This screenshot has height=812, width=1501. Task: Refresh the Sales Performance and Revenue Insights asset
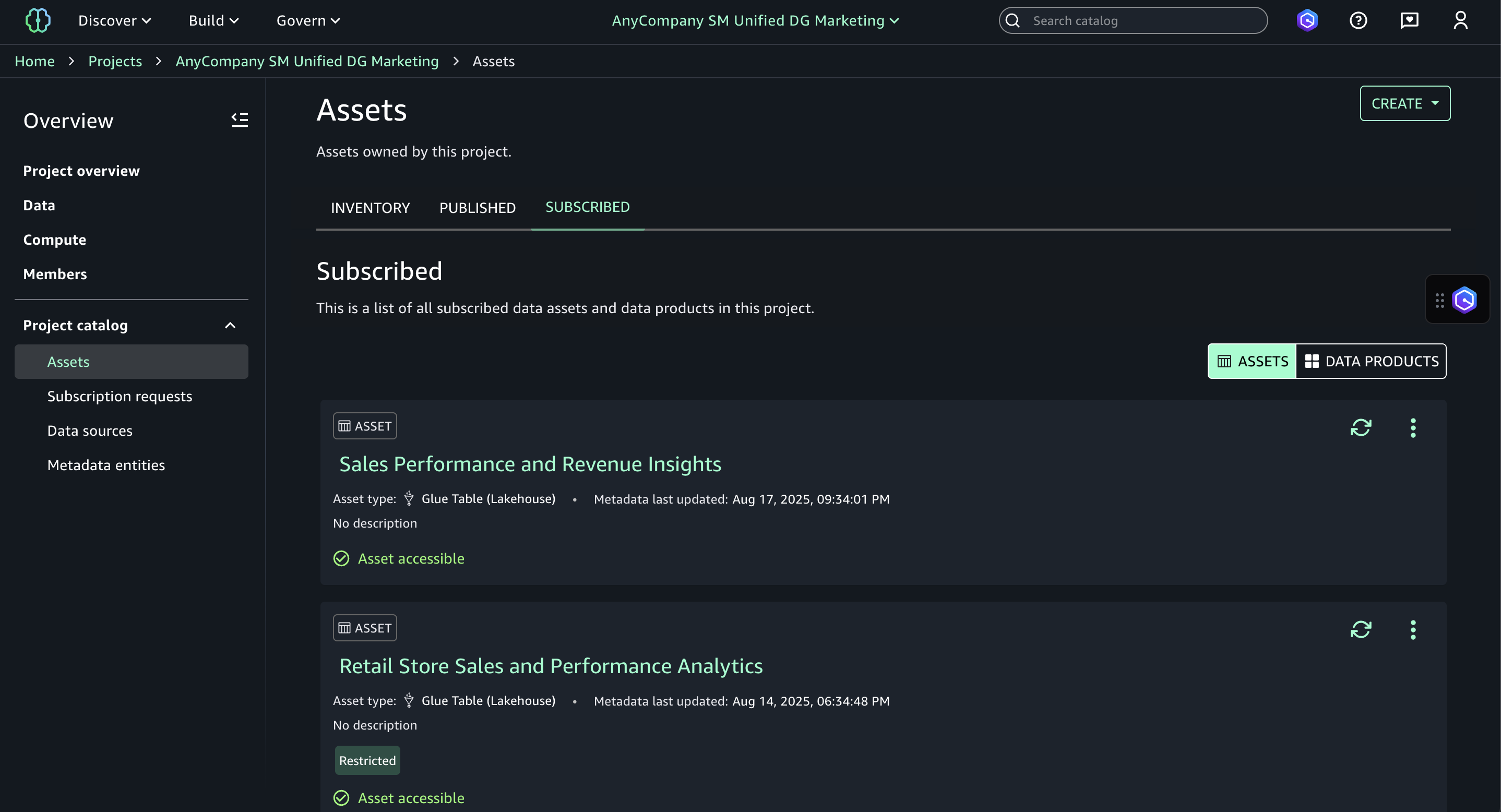coord(1361,427)
